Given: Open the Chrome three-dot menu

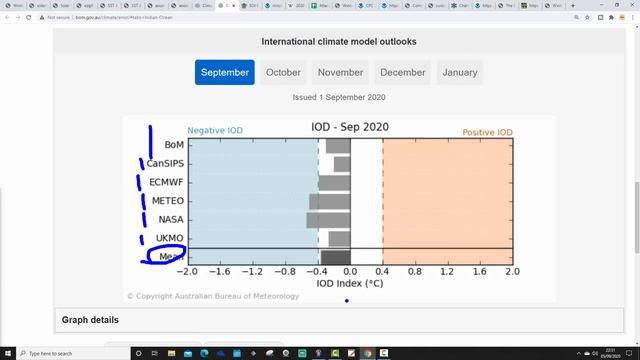Looking at the screenshot, I should [633, 18].
